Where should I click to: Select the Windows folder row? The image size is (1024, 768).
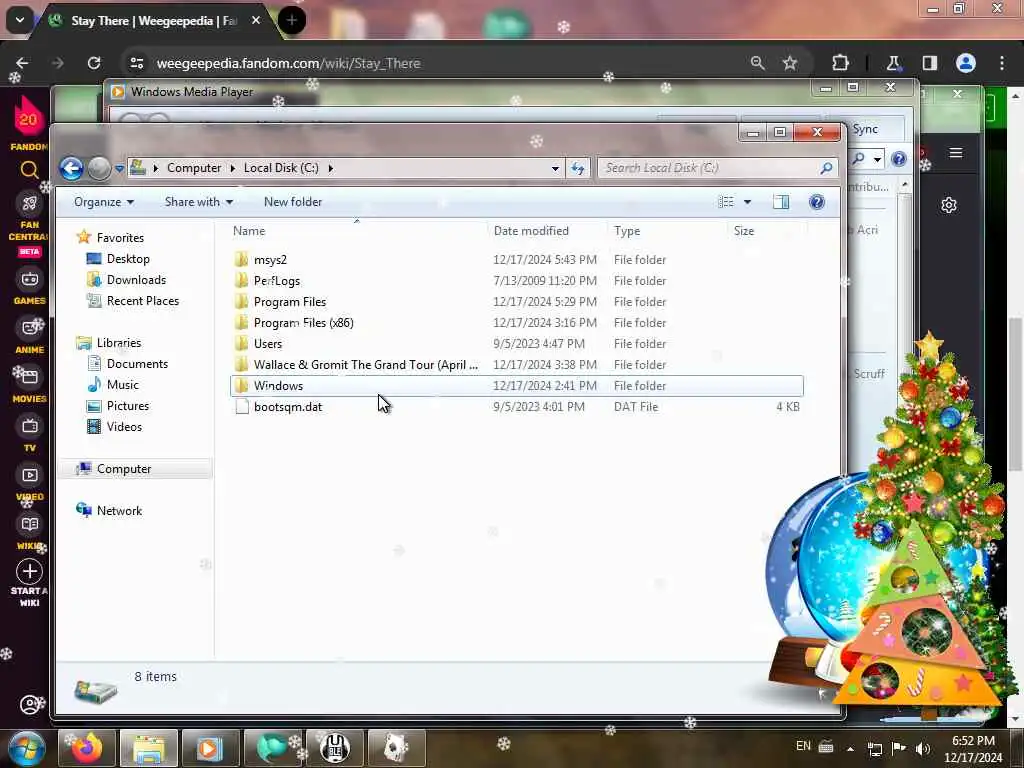517,386
